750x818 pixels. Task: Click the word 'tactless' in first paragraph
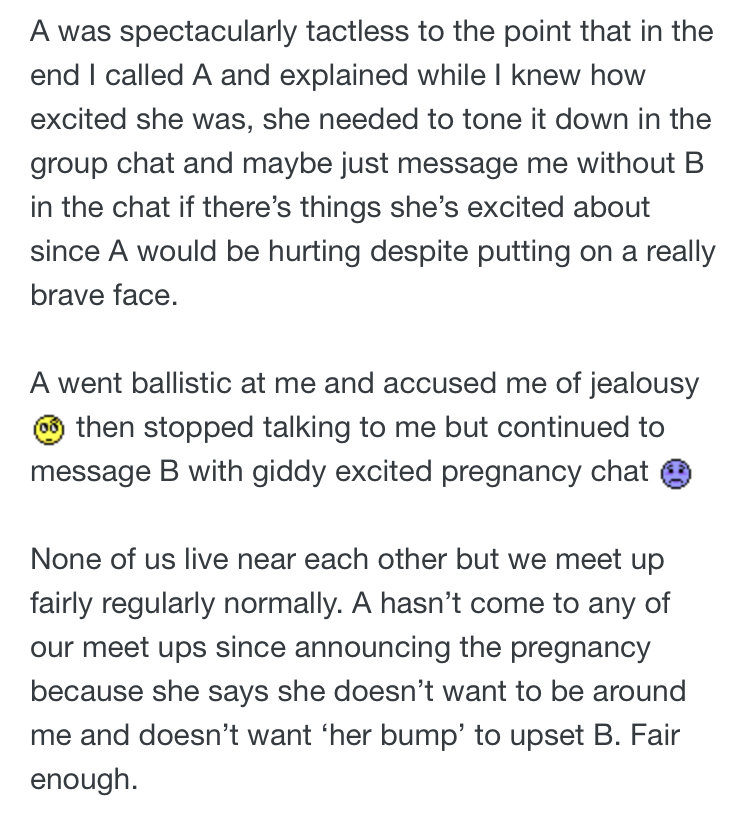pos(357,31)
